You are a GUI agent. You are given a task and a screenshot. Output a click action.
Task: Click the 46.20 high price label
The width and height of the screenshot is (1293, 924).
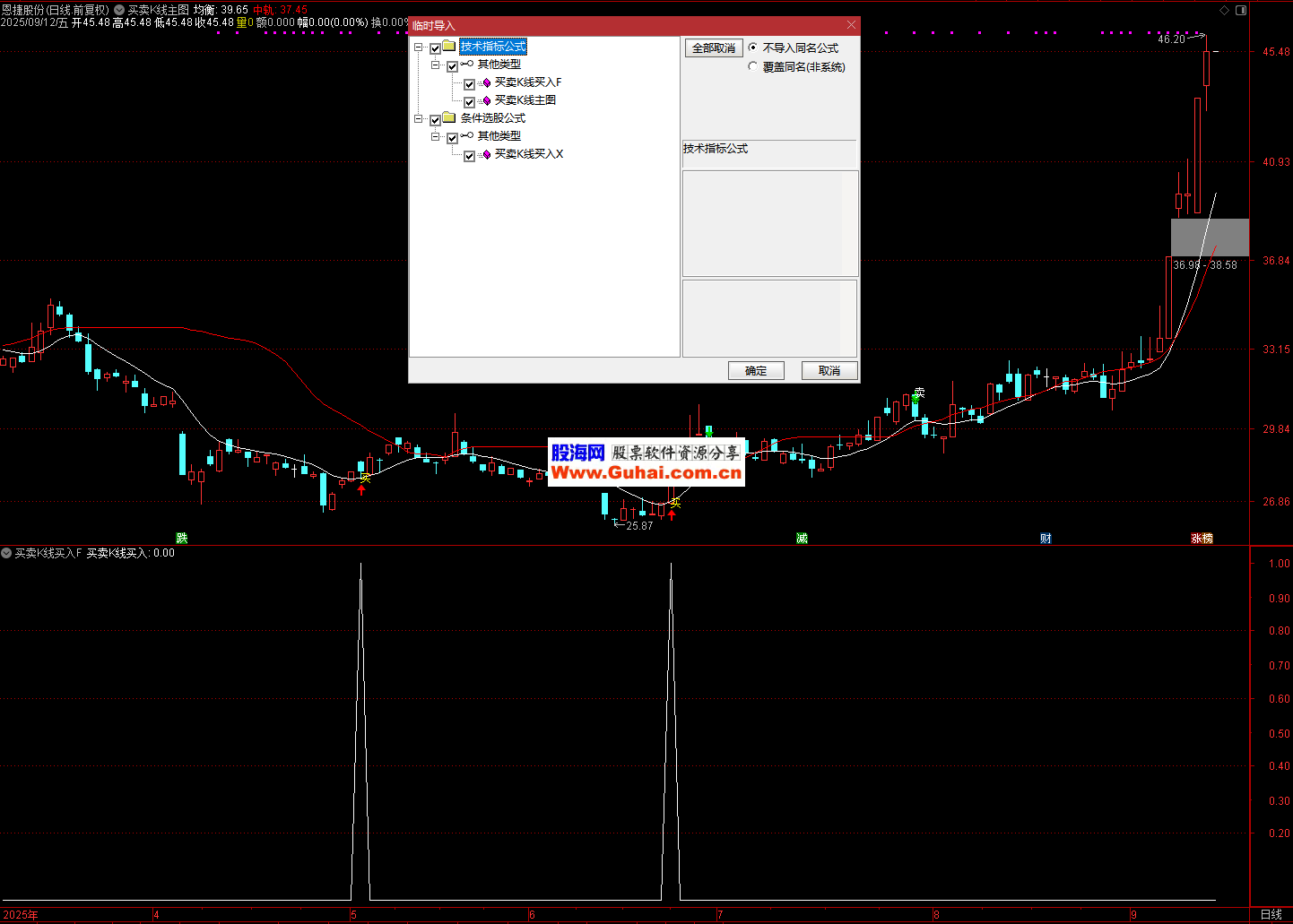tap(1171, 39)
